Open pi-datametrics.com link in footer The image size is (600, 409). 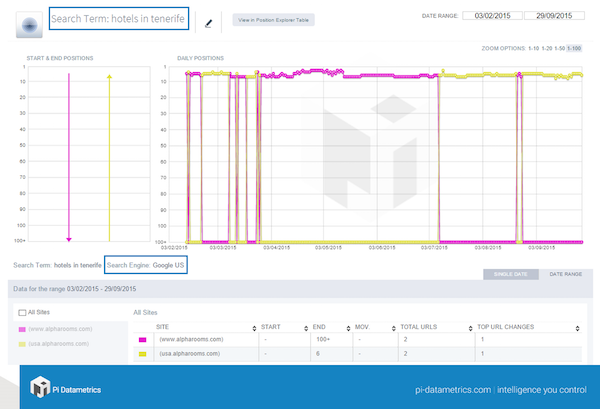click(453, 390)
